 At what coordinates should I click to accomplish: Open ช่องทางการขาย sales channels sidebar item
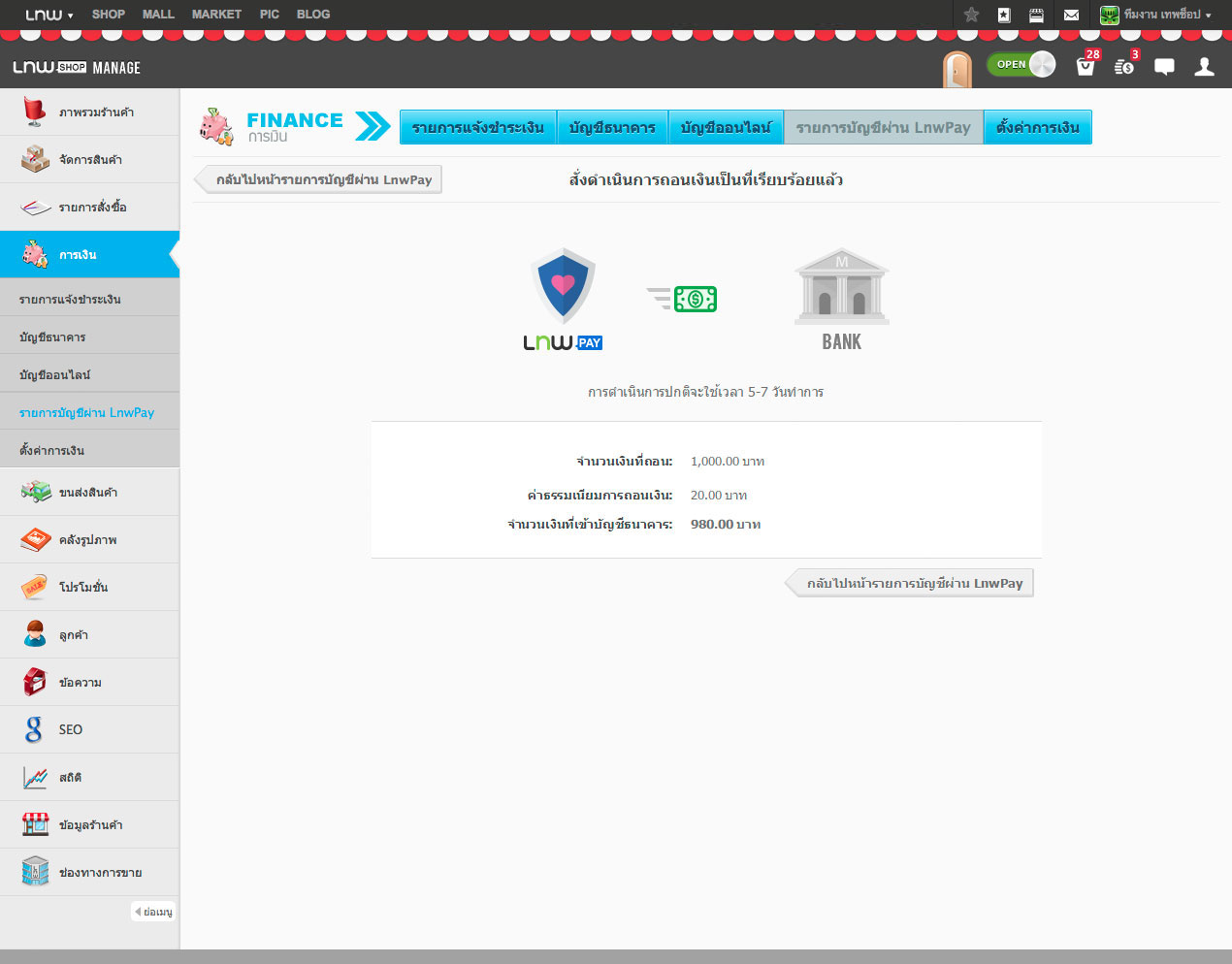pos(89,873)
